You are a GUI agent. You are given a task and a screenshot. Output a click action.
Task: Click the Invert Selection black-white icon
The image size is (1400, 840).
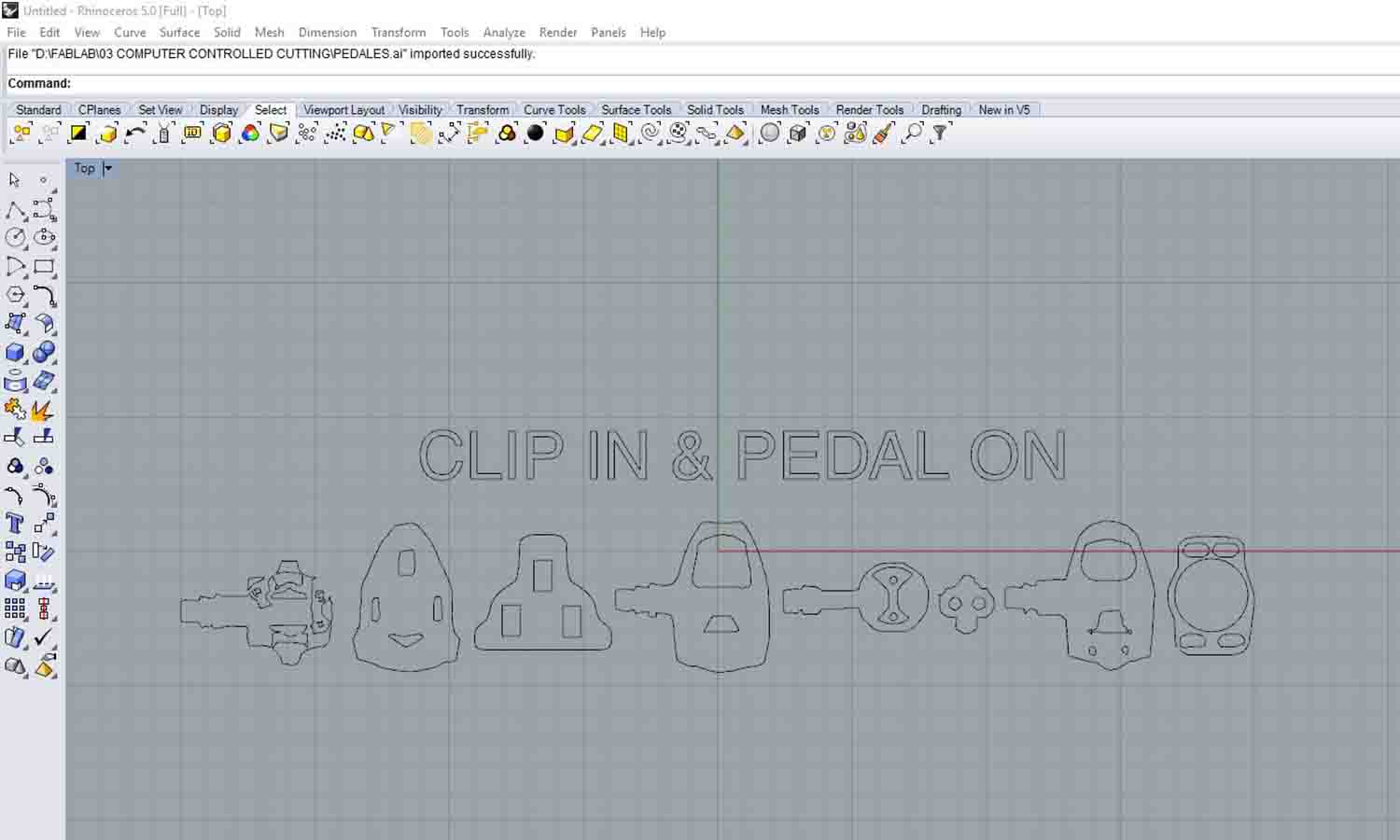tap(78, 133)
